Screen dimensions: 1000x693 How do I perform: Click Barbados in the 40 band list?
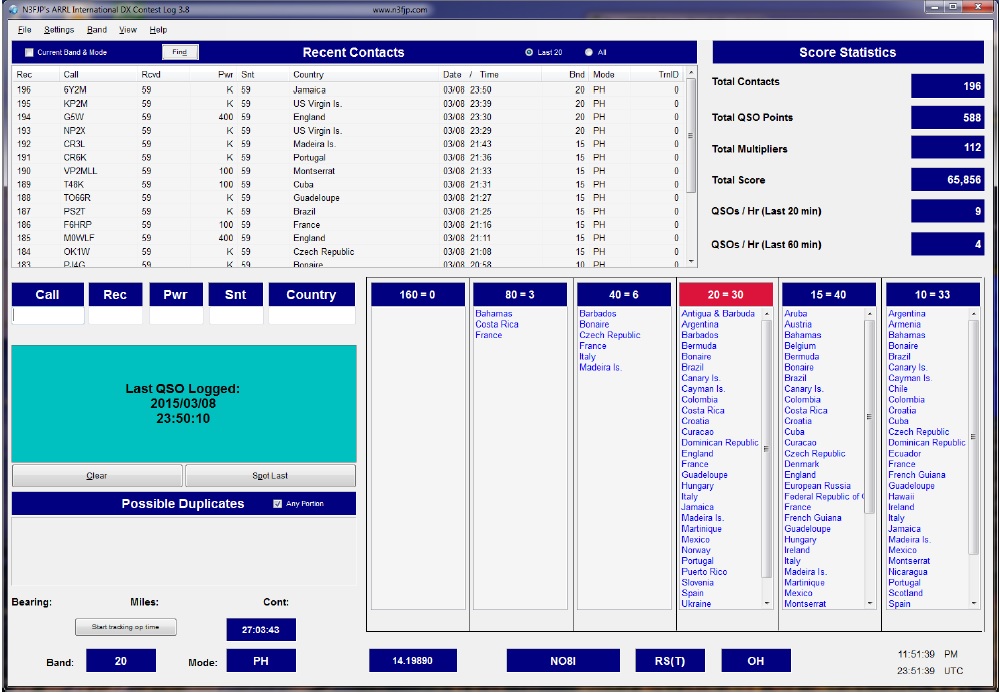pos(598,314)
